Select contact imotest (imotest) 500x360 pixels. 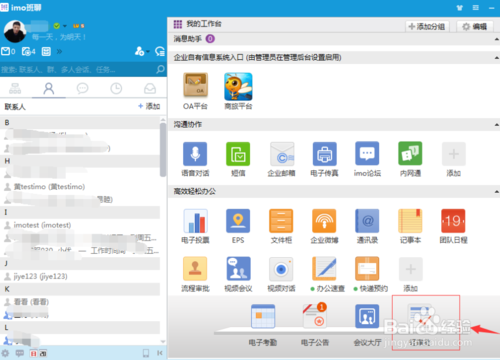(x=80, y=225)
